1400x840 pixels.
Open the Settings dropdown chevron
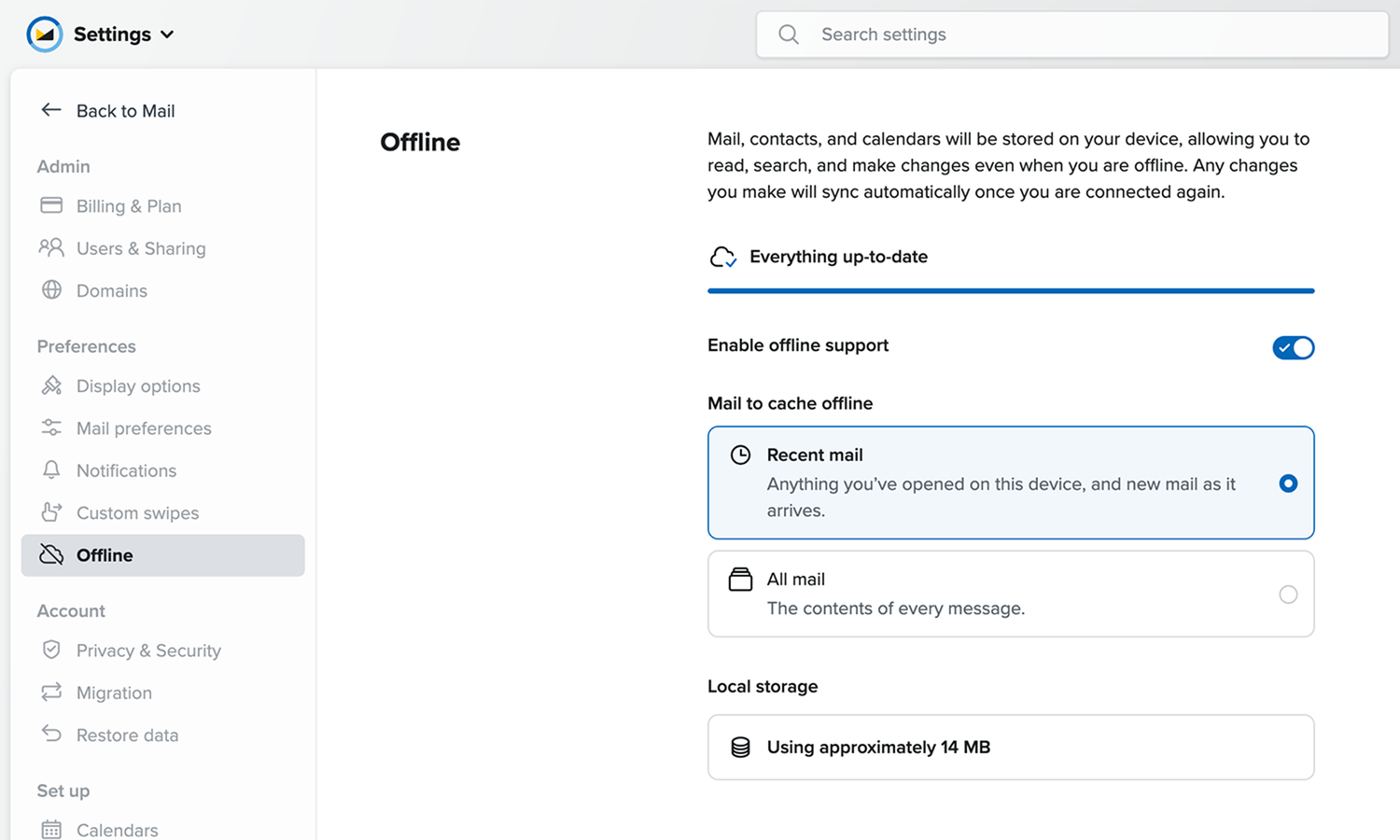click(x=167, y=35)
